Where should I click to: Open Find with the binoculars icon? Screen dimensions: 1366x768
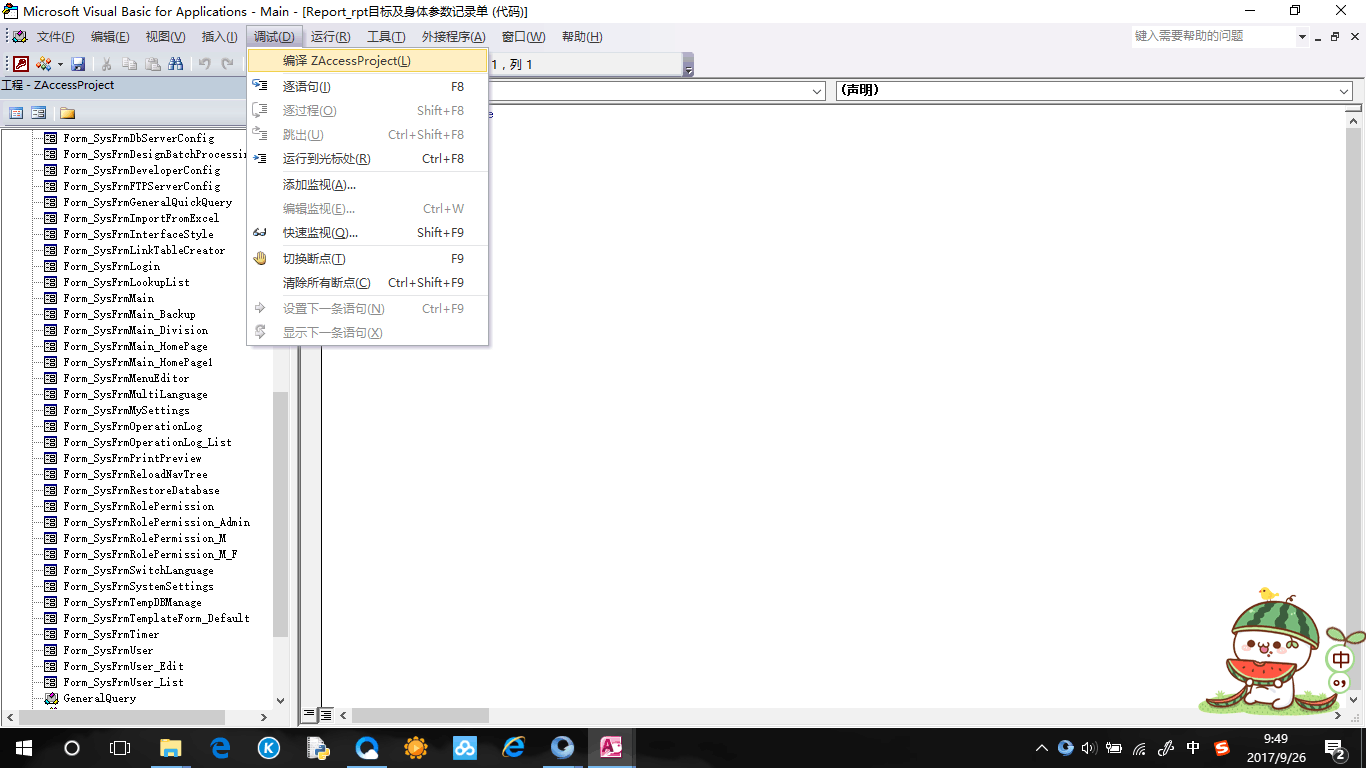(176, 63)
